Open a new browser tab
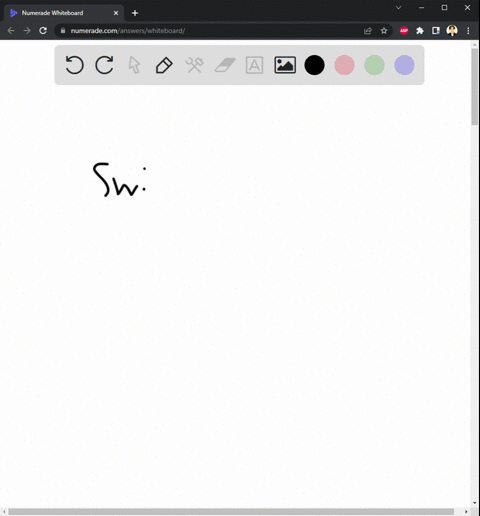This screenshot has height=516, width=480. [135, 13]
